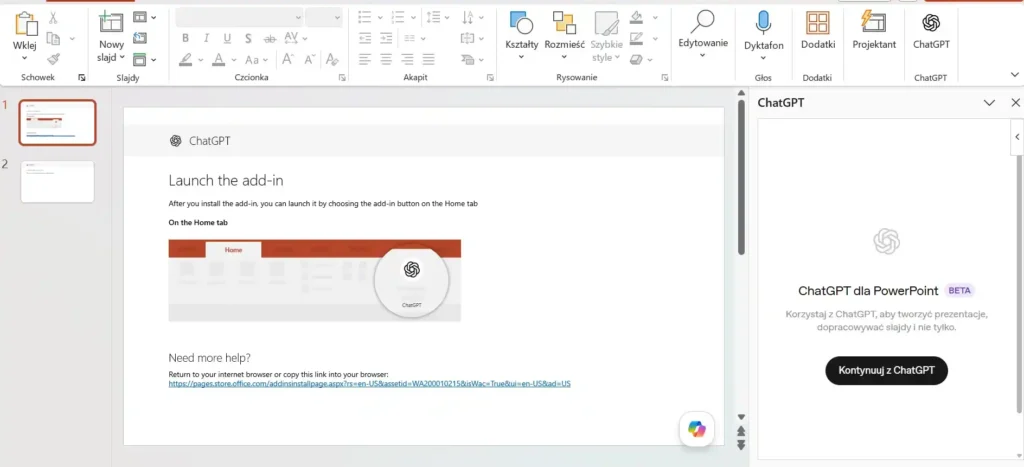This screenshot has height=467, width=1024.
Task: Increase list indent level
Action: [x=386, y=38]
